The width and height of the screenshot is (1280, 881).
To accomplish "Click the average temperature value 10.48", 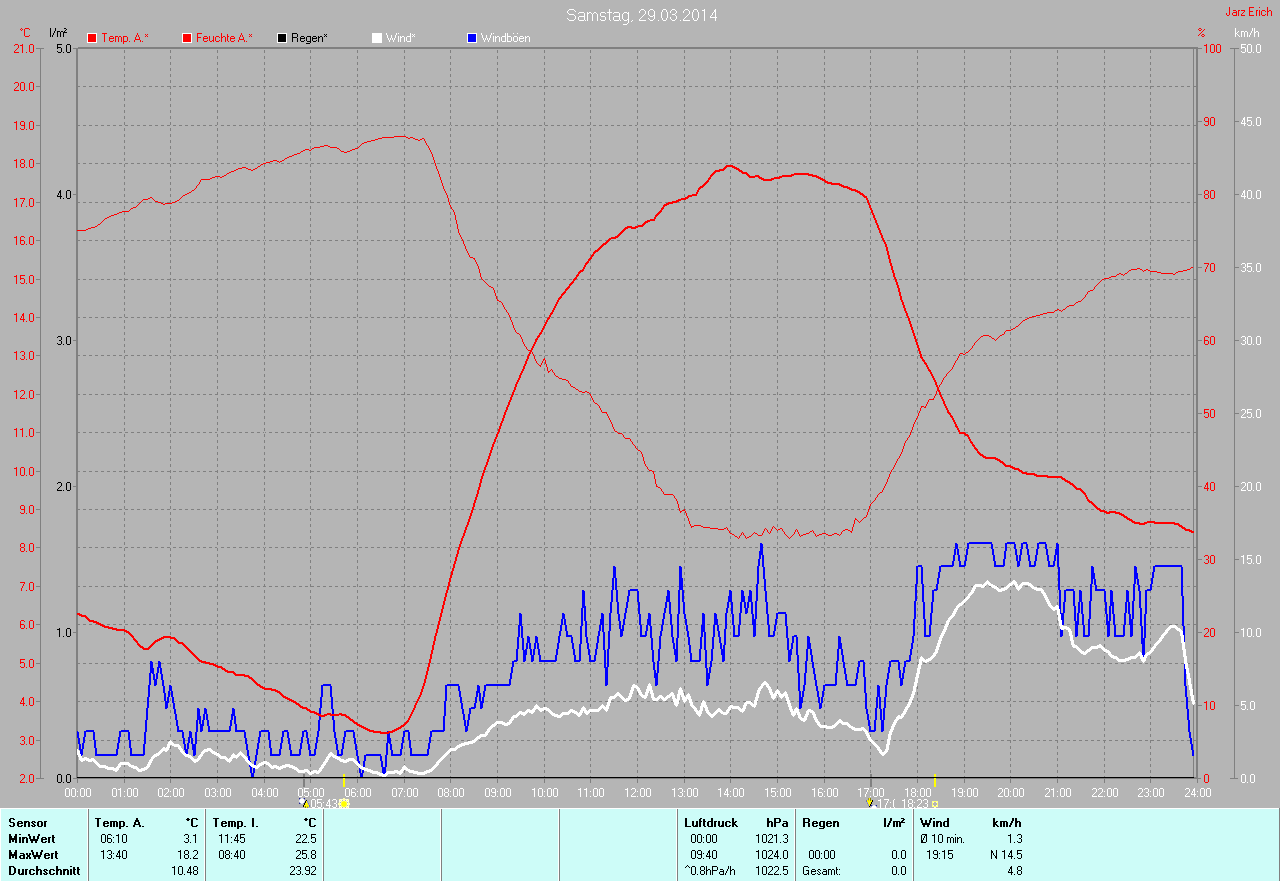I will point(184,871).
